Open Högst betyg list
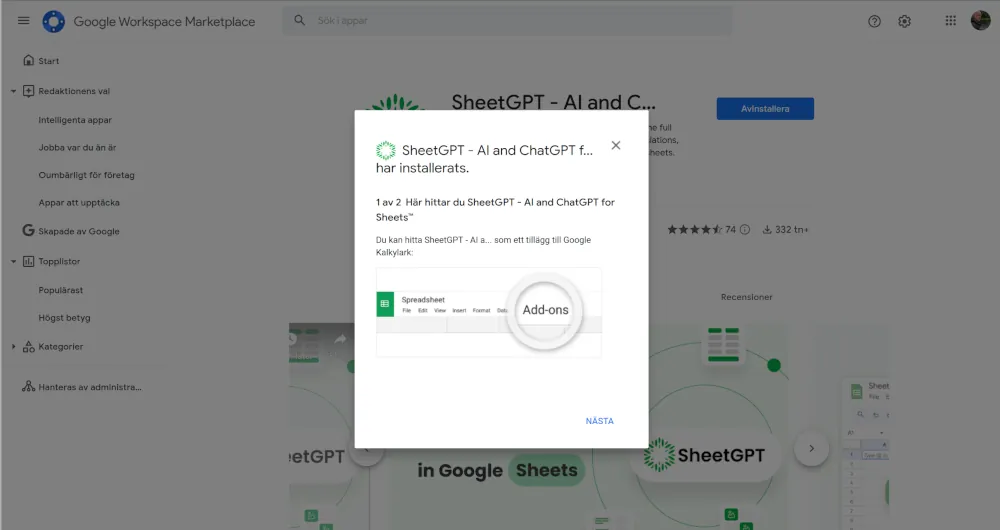 point(64,318)
